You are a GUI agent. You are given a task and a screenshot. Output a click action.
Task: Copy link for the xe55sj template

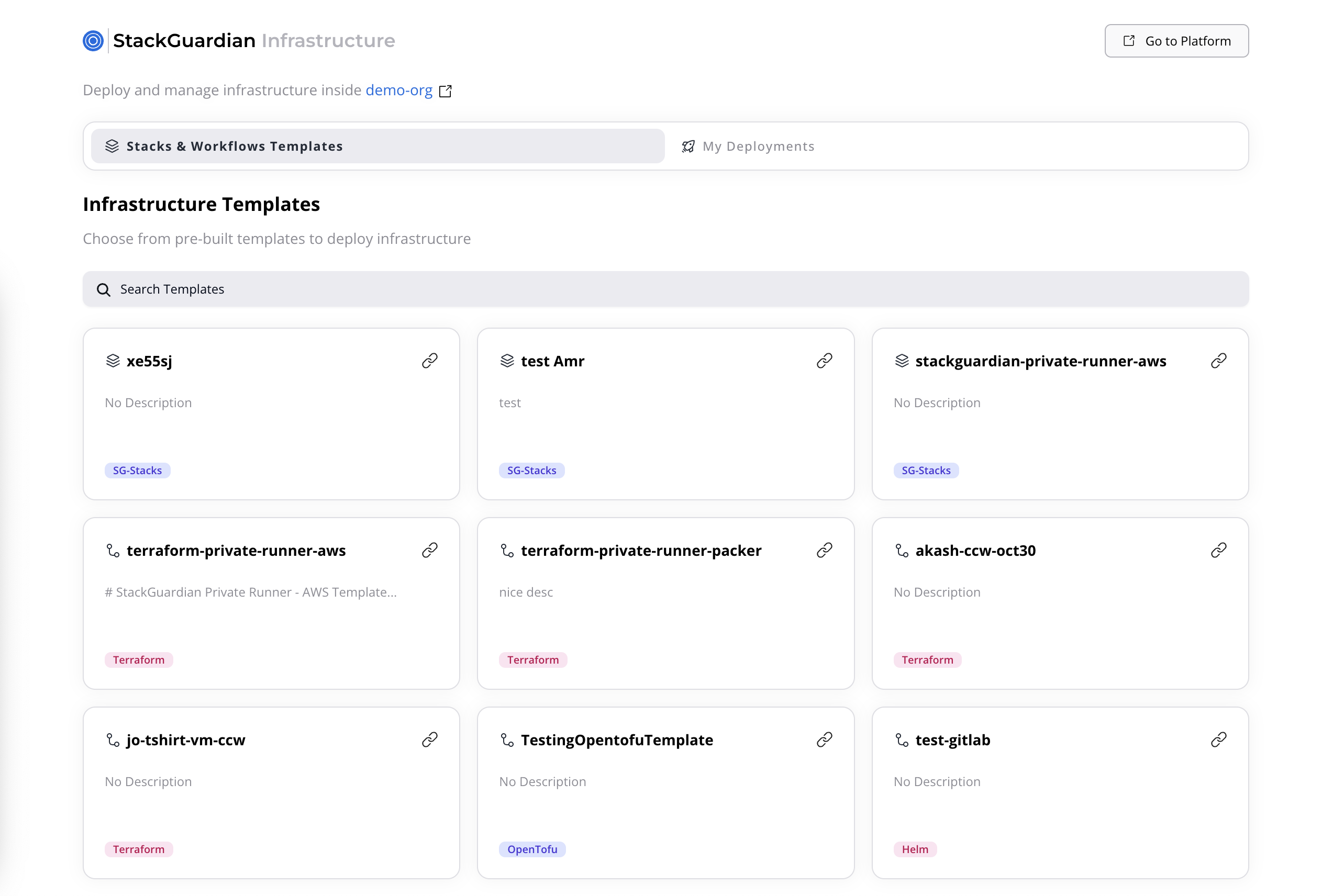pyautogui.click(x=429, y=361)
